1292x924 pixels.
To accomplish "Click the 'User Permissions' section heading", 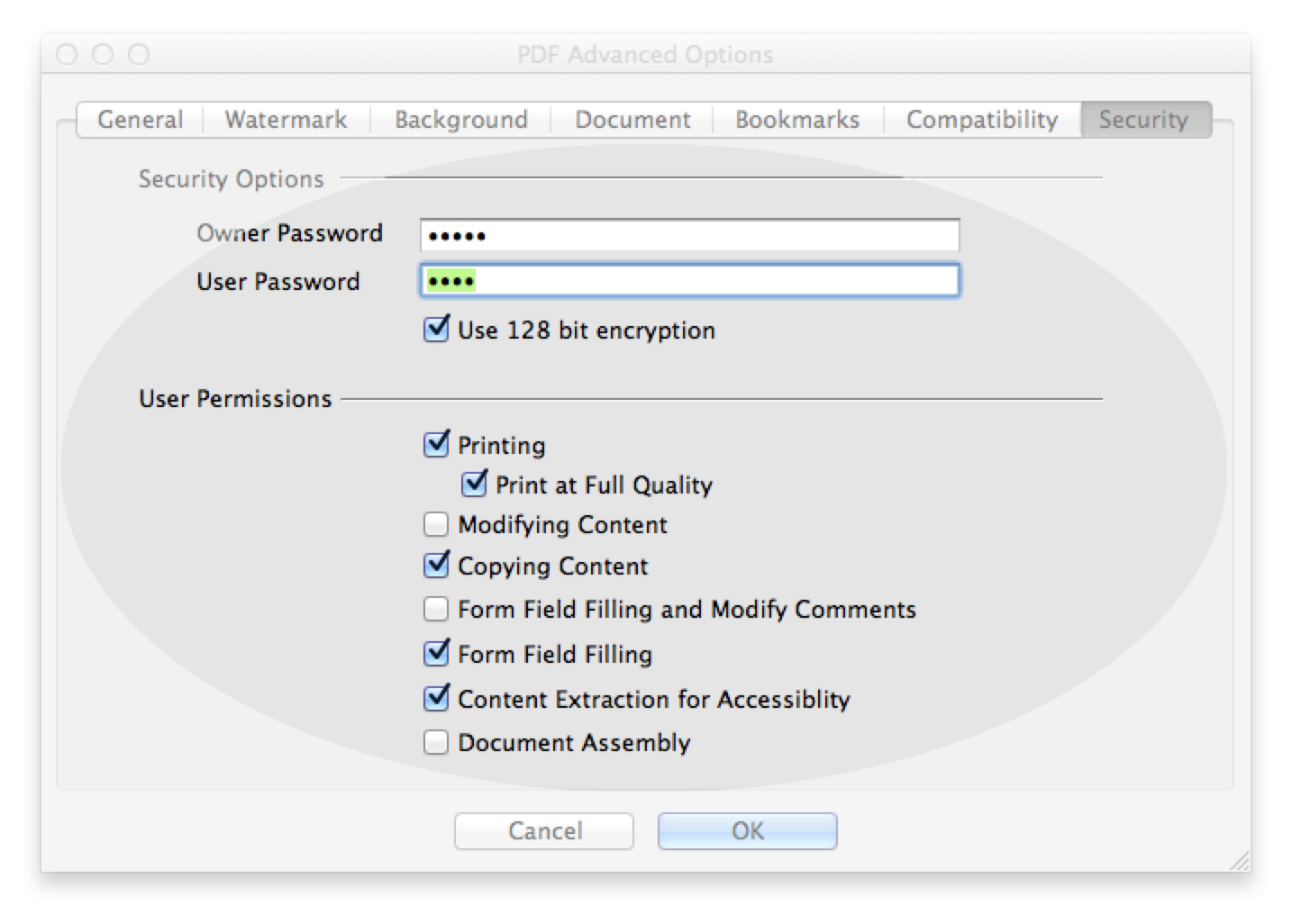I will coord(235,399).
